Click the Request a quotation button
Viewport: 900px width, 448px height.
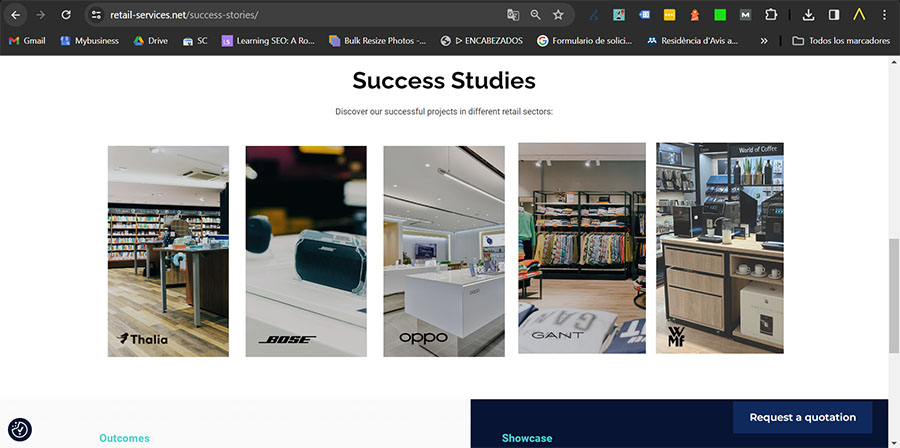click(802, 418)
